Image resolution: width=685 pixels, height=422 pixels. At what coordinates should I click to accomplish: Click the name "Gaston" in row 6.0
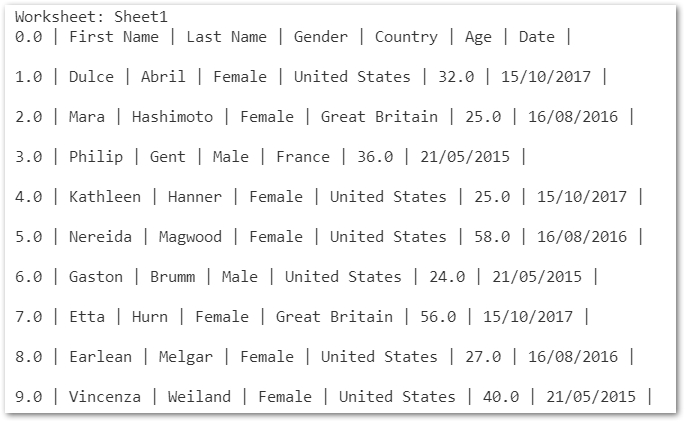(96, 277)
